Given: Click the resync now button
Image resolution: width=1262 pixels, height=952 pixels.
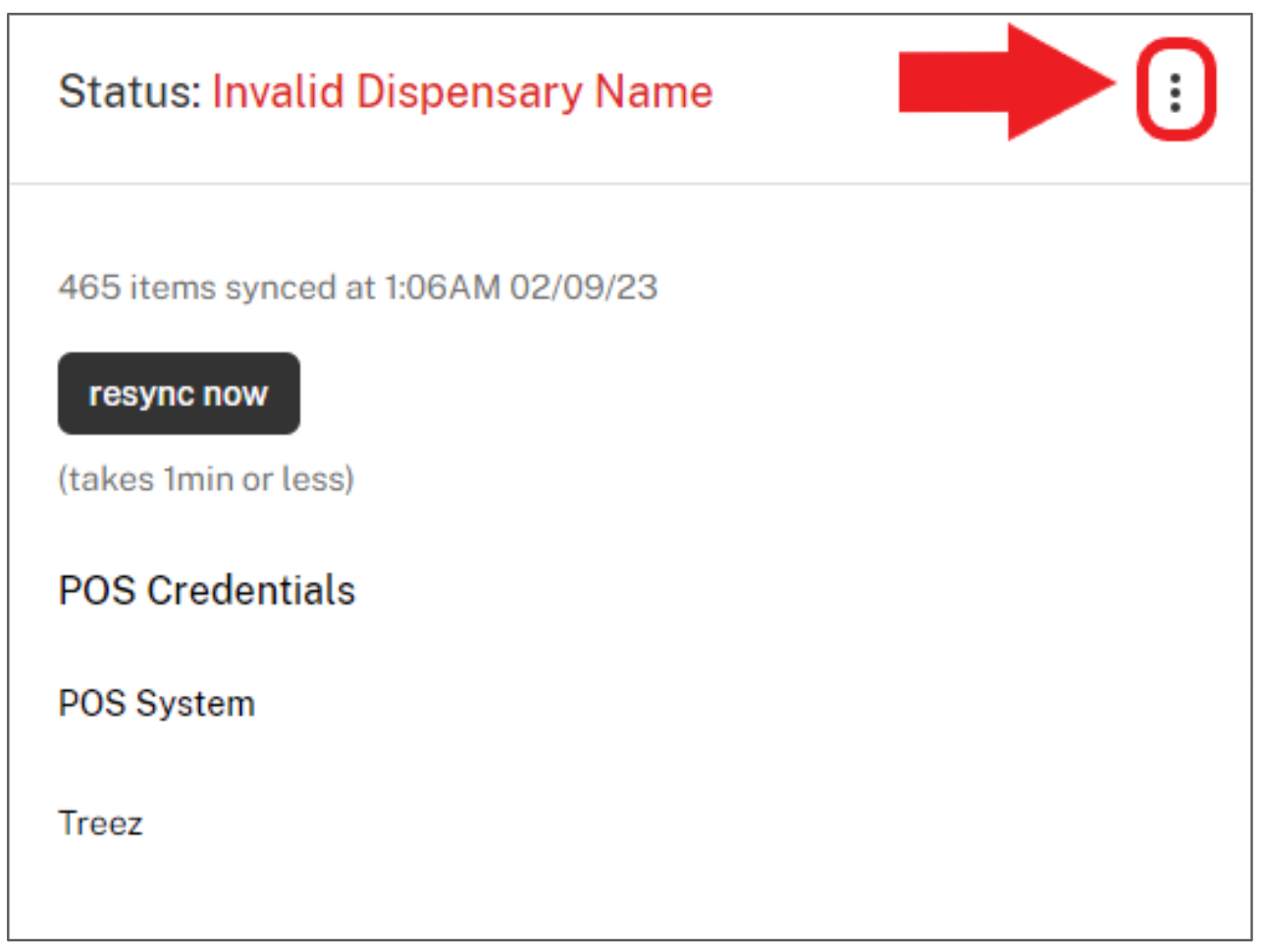Looking at the screenshot, I should point(179,394).
